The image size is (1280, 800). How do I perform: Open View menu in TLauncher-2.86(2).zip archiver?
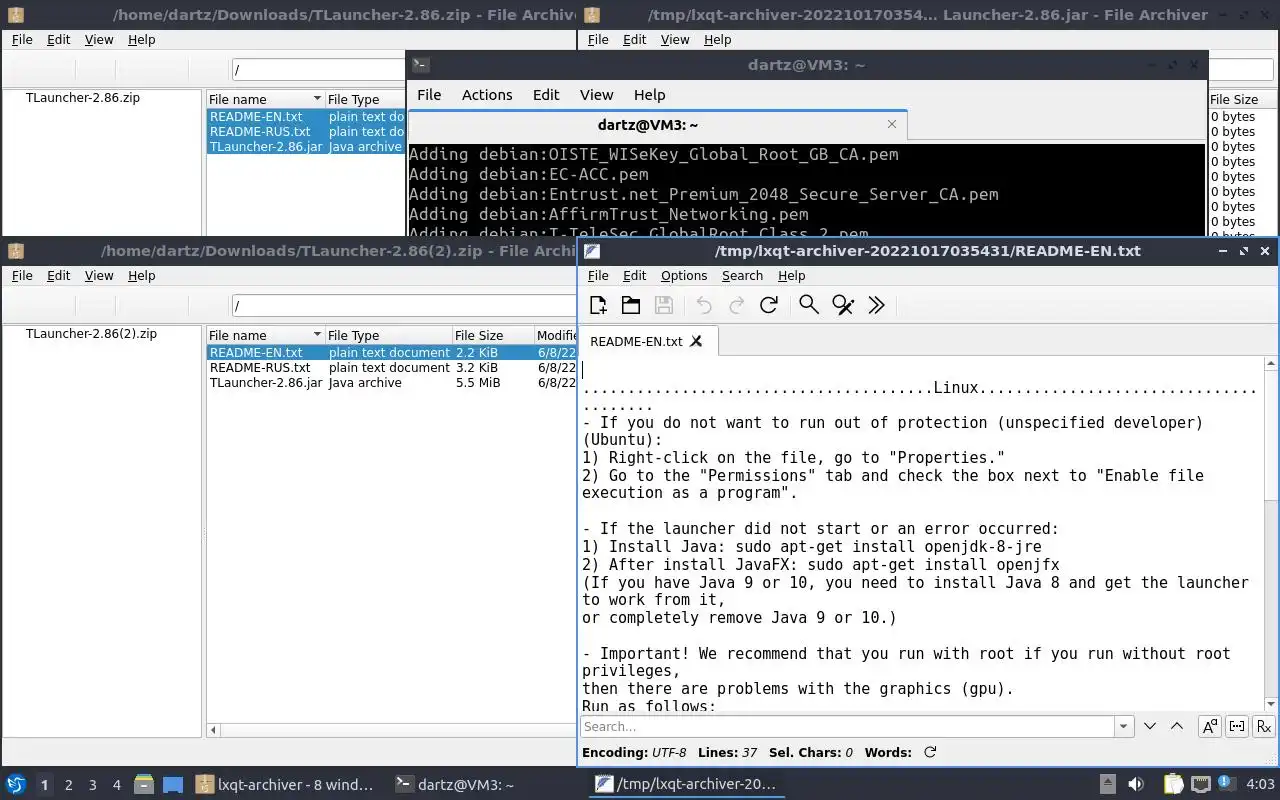(x=99, y=276)
